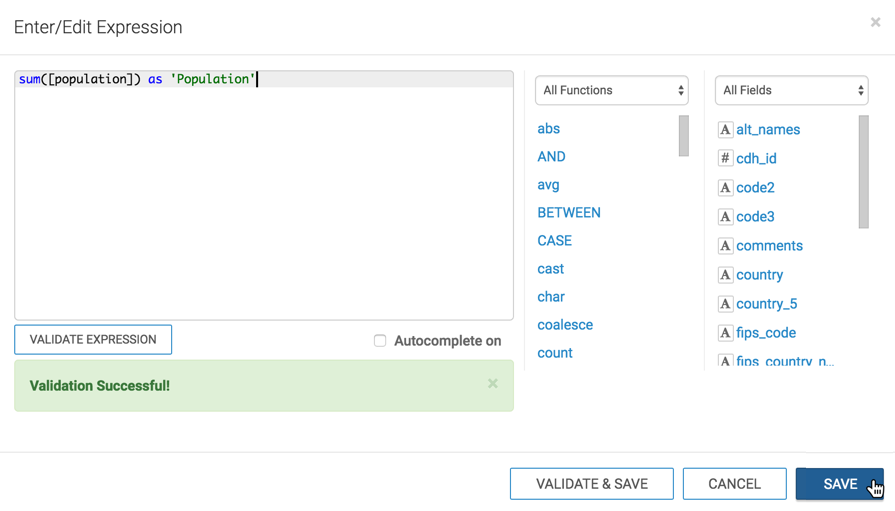
Task: Dismiss the Validation Successful message
Action: coord(492,384)
